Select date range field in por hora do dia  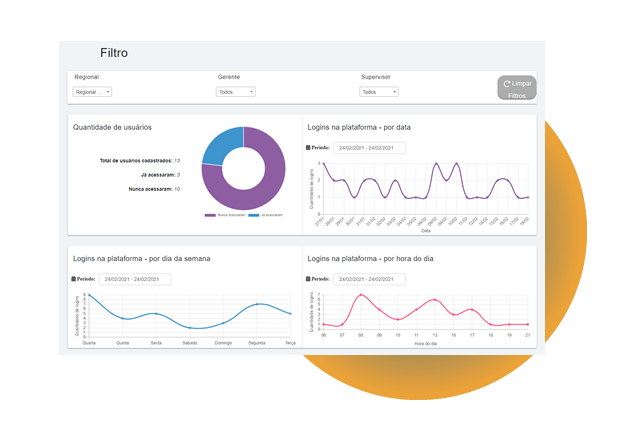369,279
